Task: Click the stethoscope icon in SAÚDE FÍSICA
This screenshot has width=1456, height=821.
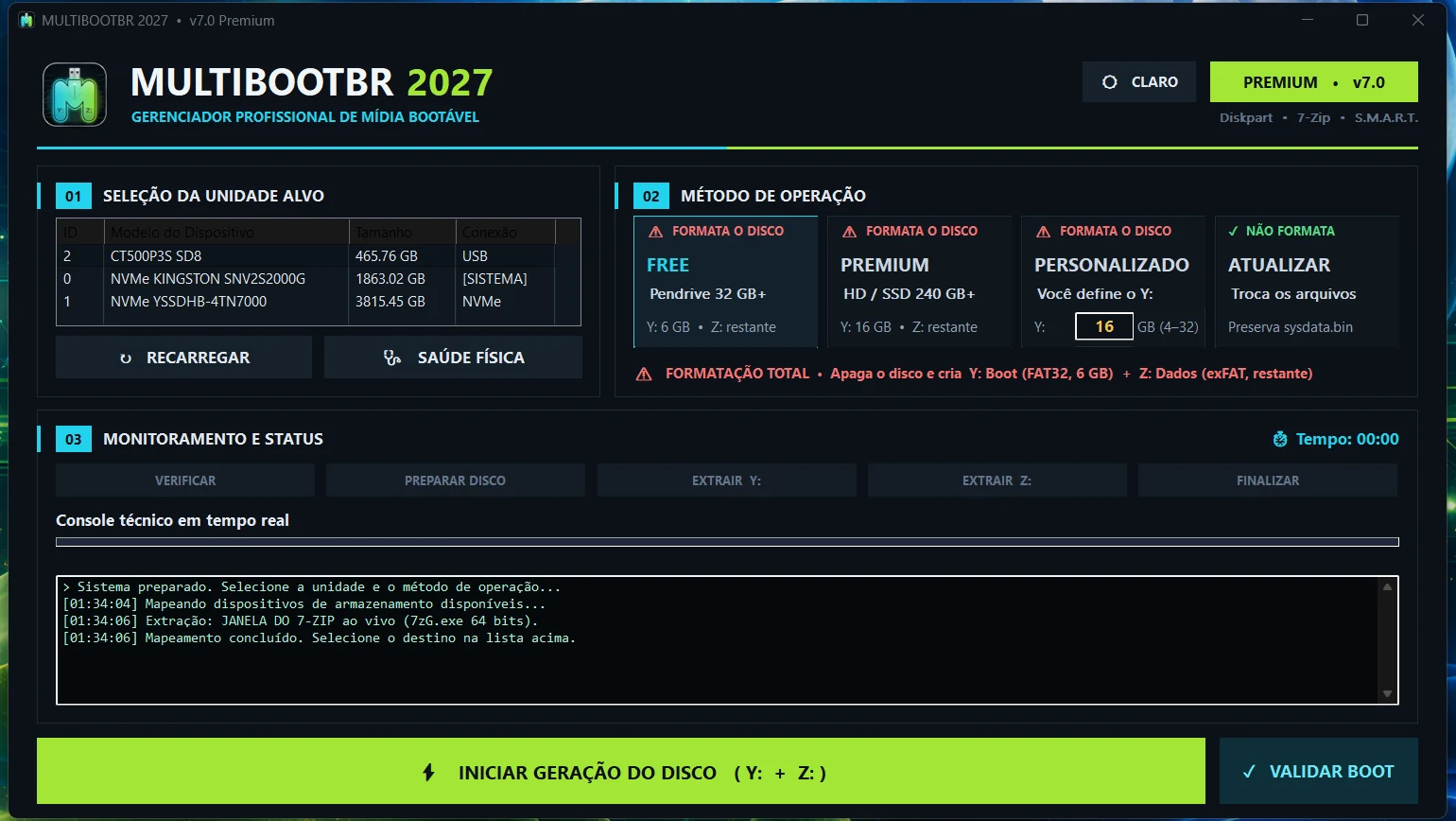Action: (x=392, y=358)
